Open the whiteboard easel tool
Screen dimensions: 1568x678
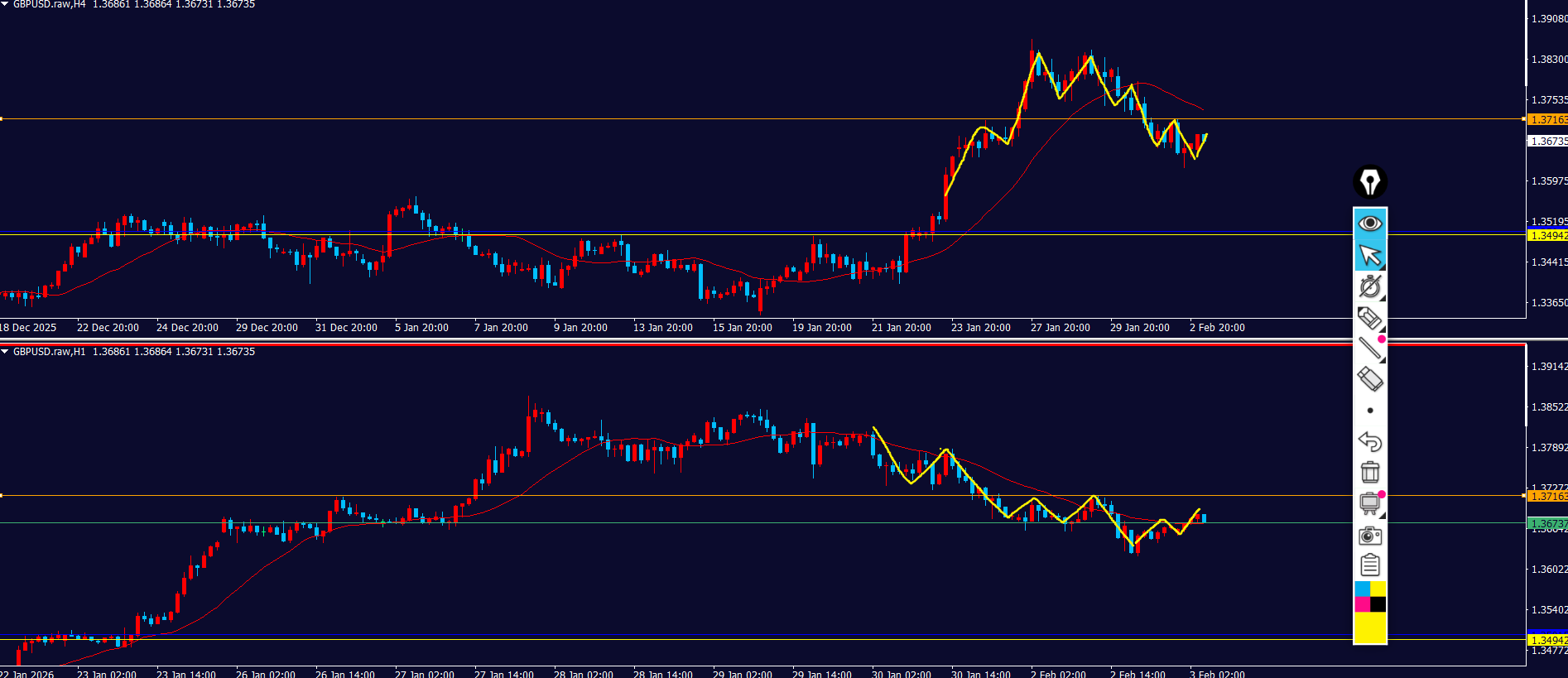1370,503
